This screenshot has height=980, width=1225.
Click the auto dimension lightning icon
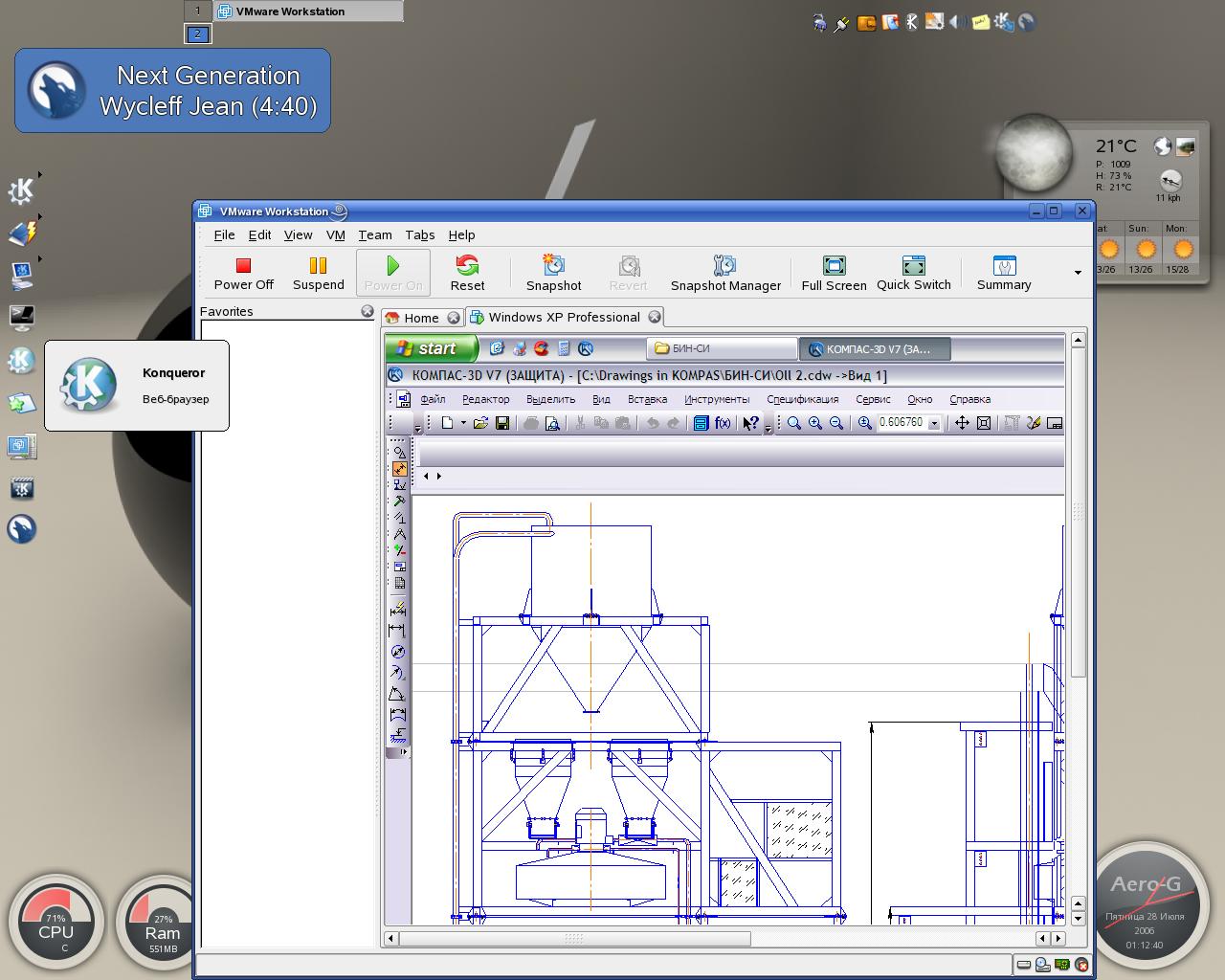point(397,610)
